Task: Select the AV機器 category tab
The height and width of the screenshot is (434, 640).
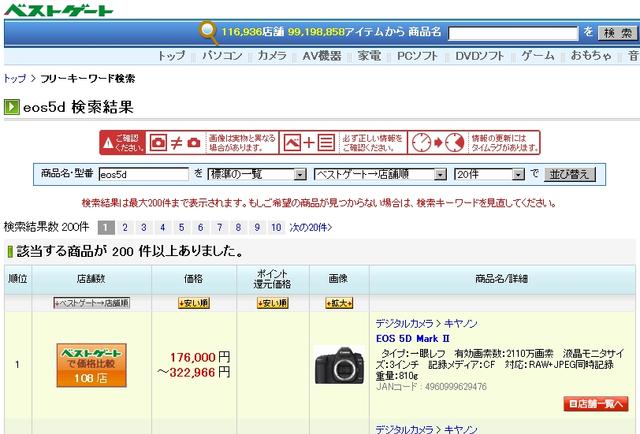Action: (322, 56)
